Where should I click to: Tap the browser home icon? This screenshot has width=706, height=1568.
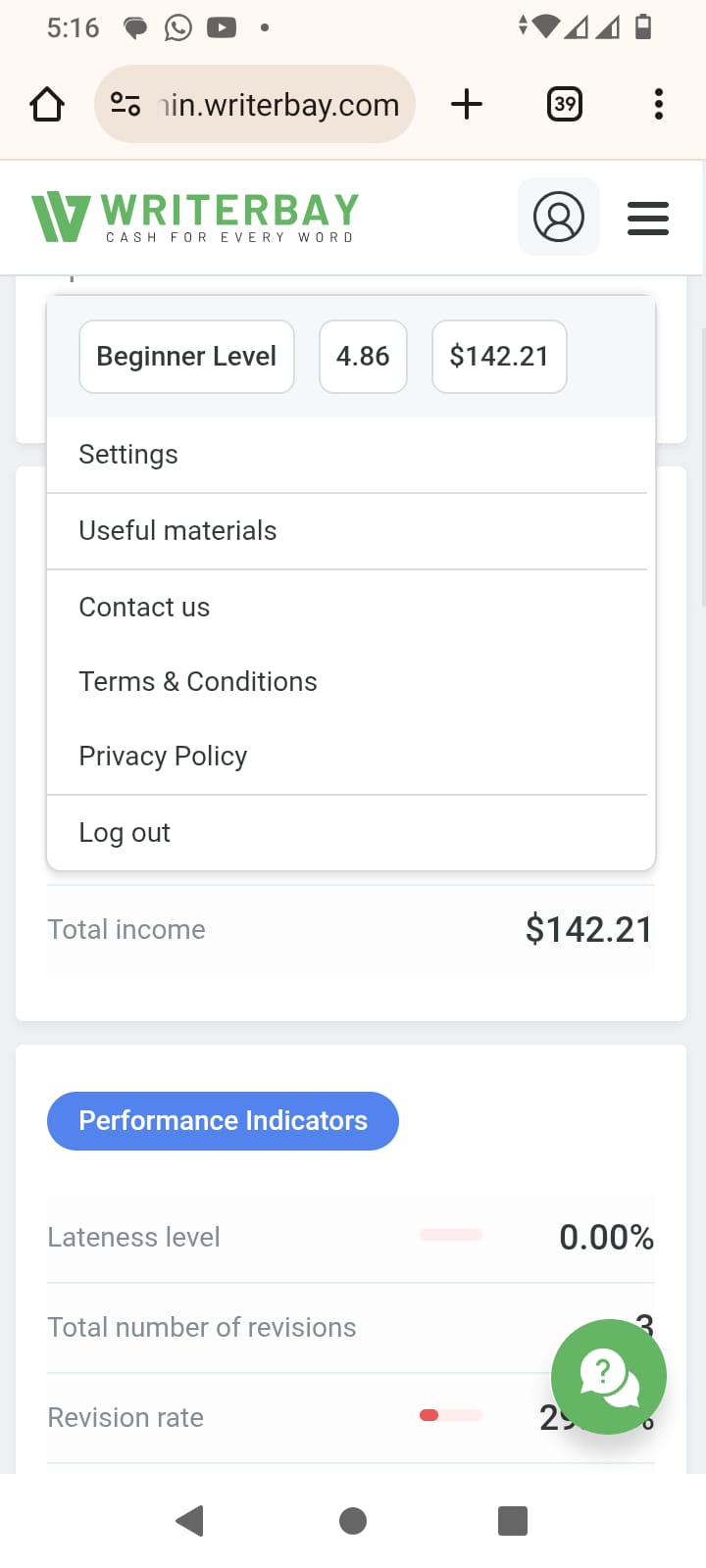pyautogui.click(x=47, y=104)
